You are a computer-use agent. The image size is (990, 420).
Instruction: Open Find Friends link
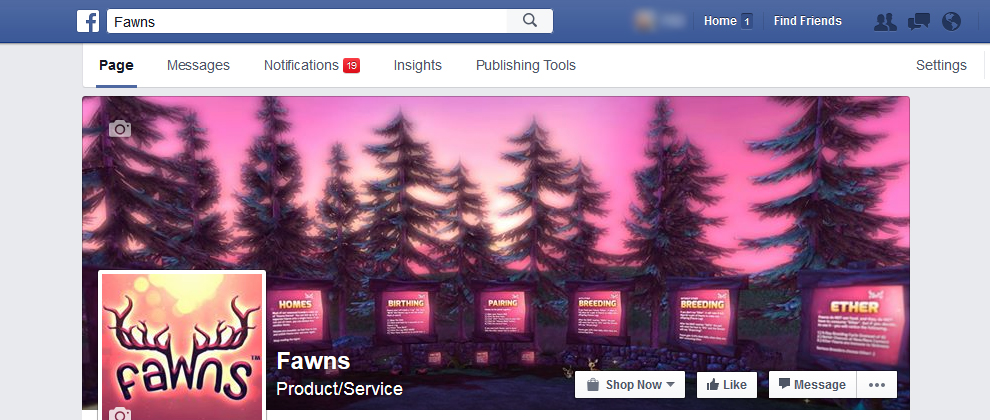808,21
